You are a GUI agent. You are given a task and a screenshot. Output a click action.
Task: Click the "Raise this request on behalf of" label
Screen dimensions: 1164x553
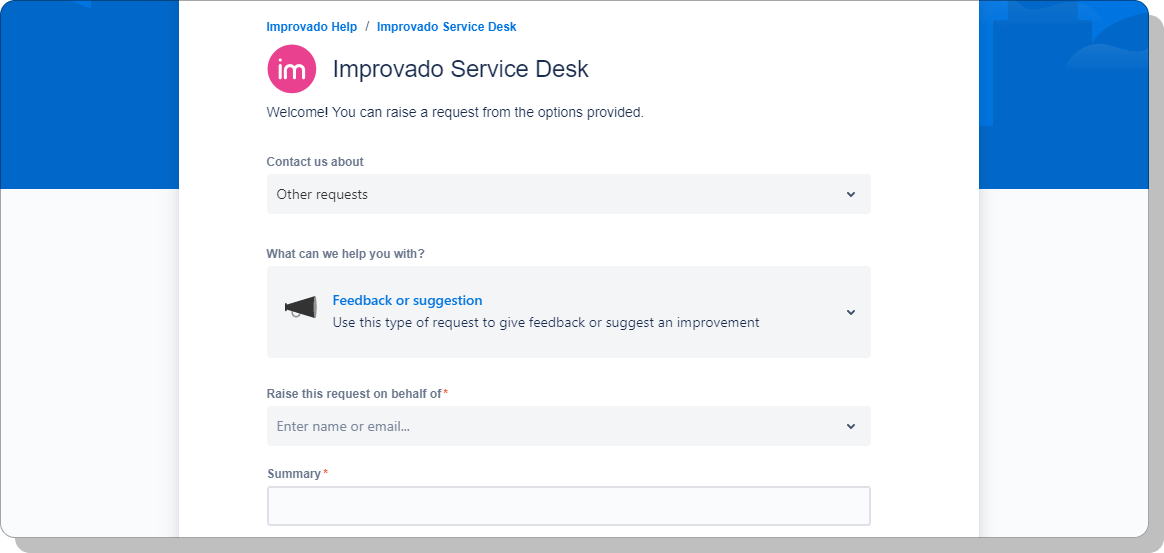pos(353,394)
